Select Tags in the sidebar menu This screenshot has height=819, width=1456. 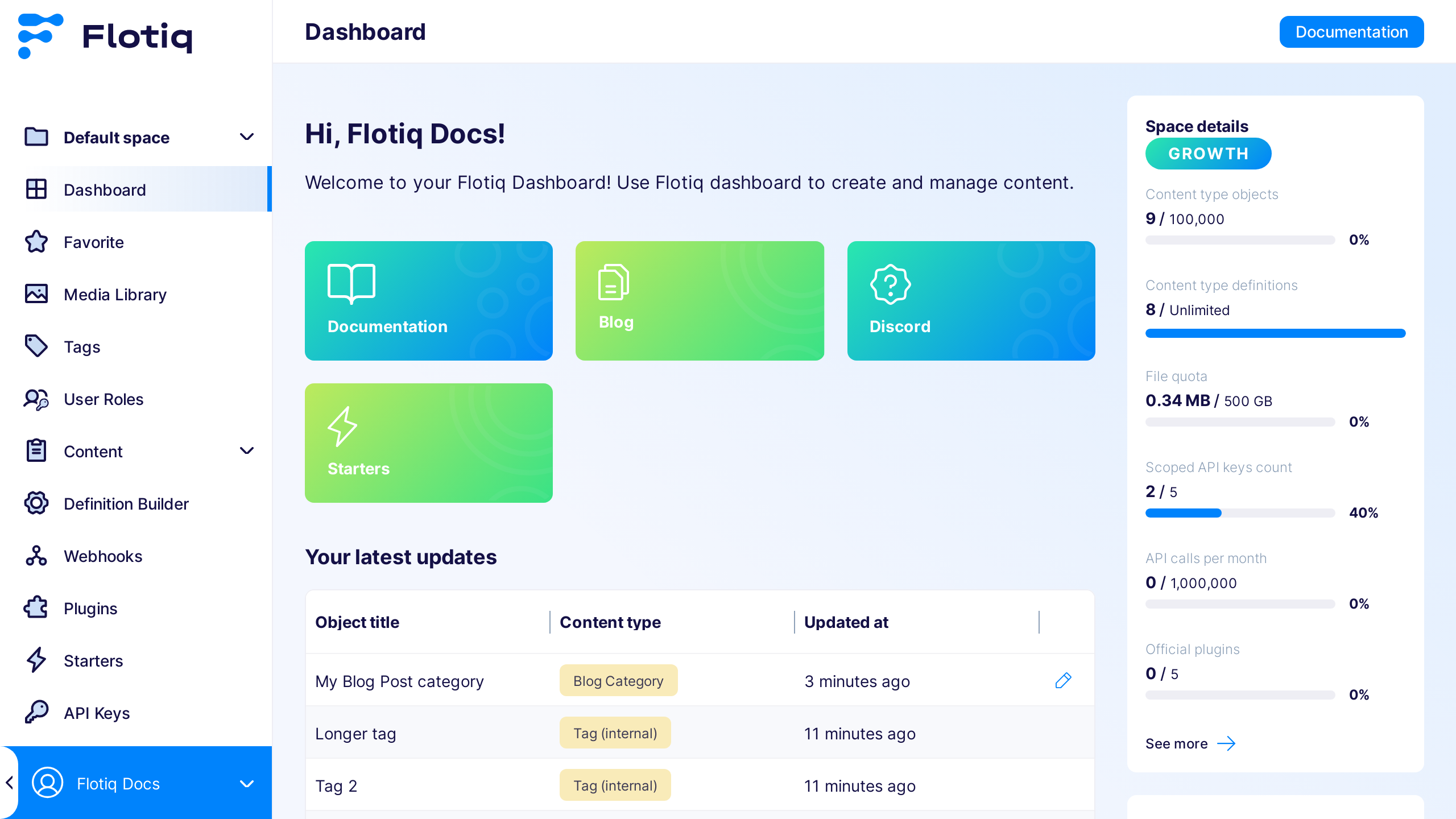tap(136, 346)
